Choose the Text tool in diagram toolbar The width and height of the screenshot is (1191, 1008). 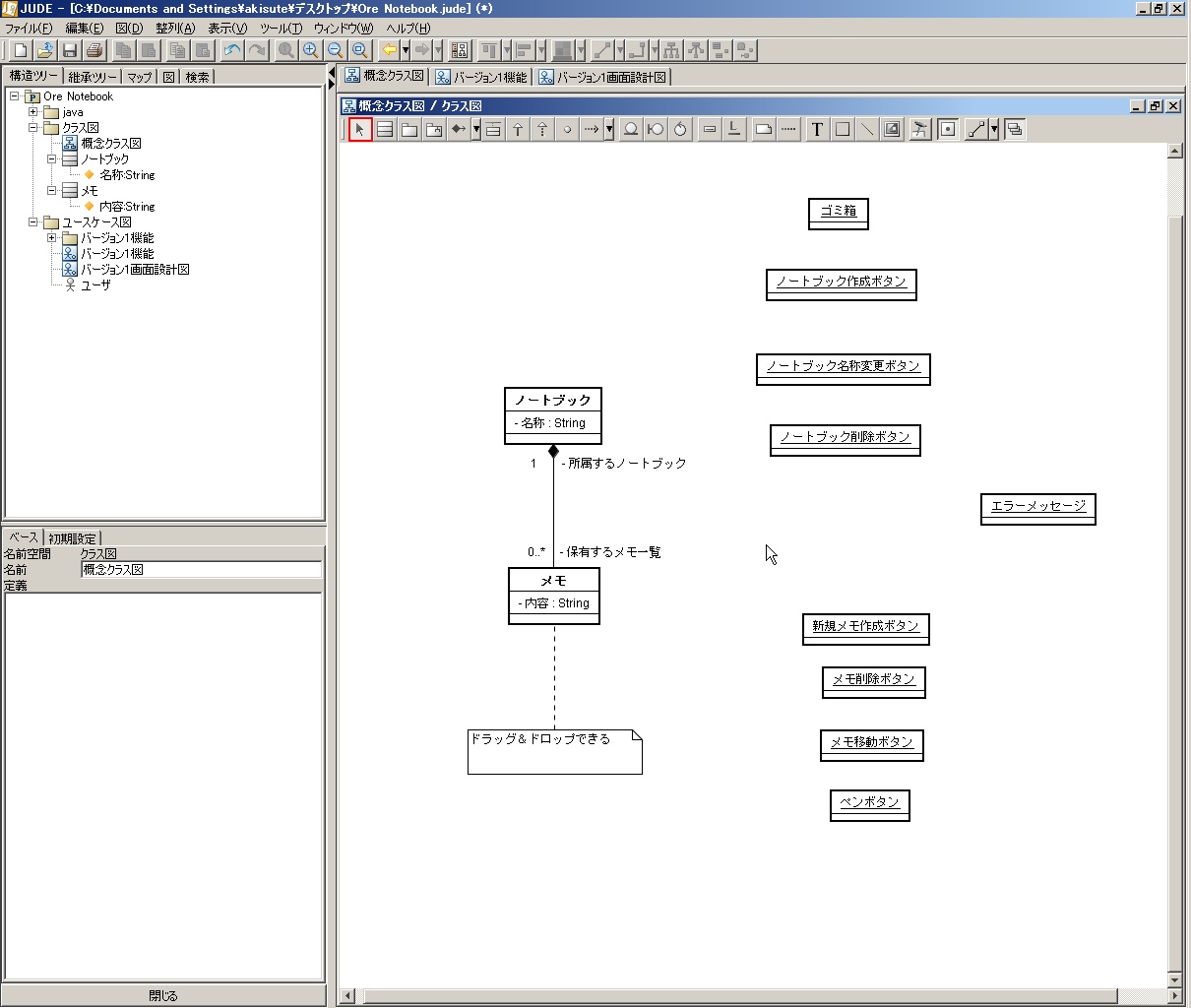click(817, 129)
